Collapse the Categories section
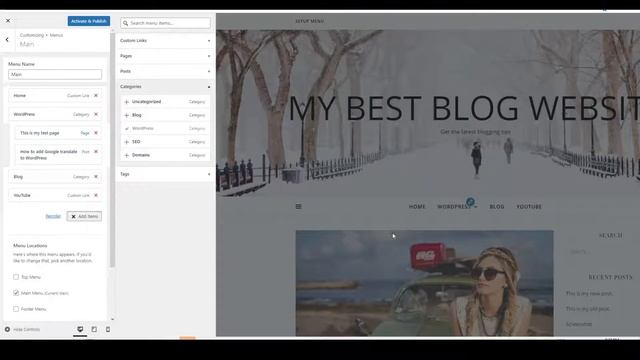 165,87
